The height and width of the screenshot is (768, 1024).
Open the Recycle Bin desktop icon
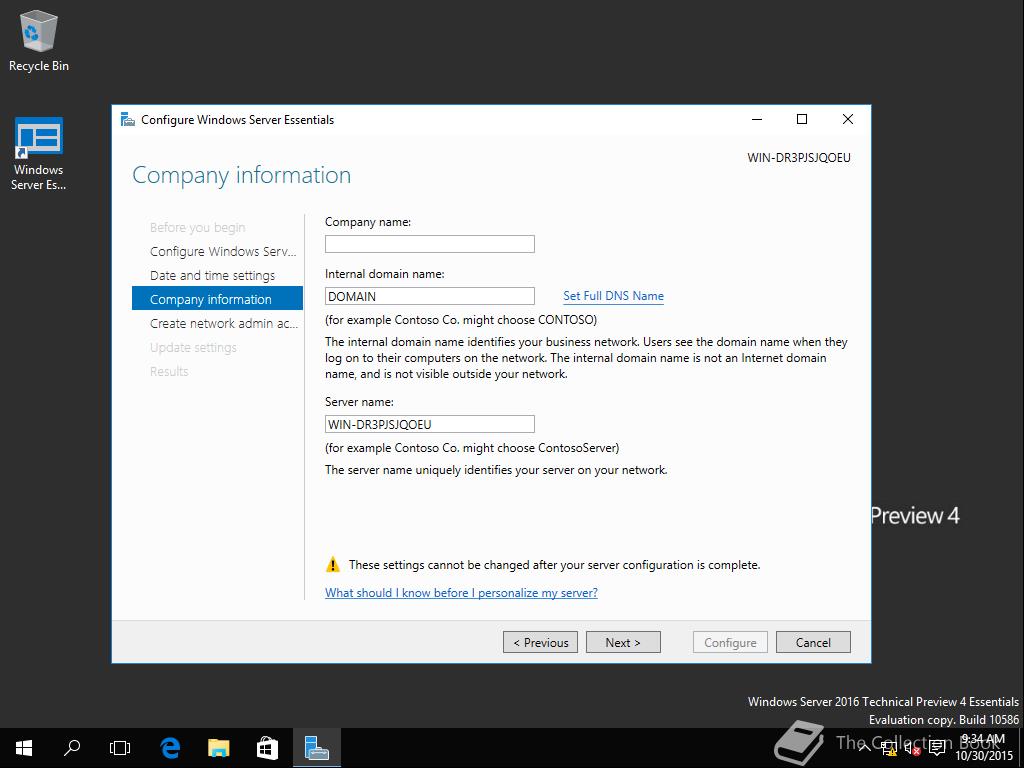pos(39,39)
